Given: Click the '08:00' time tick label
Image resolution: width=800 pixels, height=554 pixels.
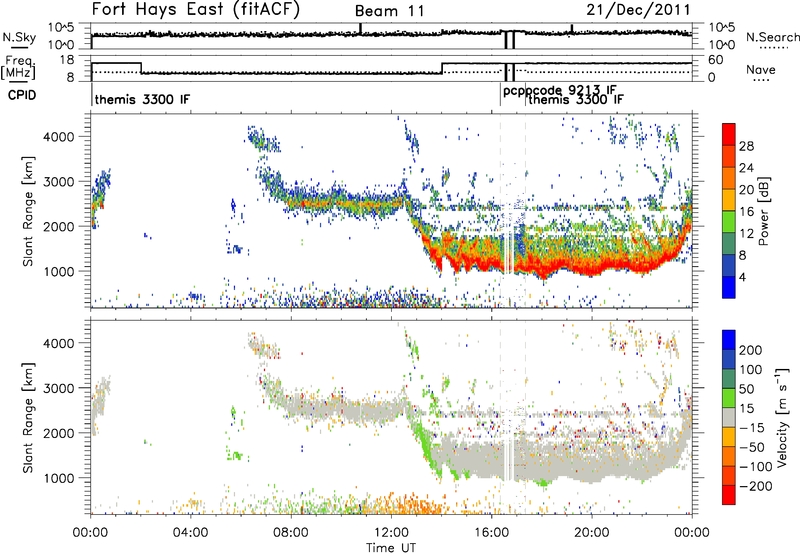Looking at the screenshot, I should point(291,533).
